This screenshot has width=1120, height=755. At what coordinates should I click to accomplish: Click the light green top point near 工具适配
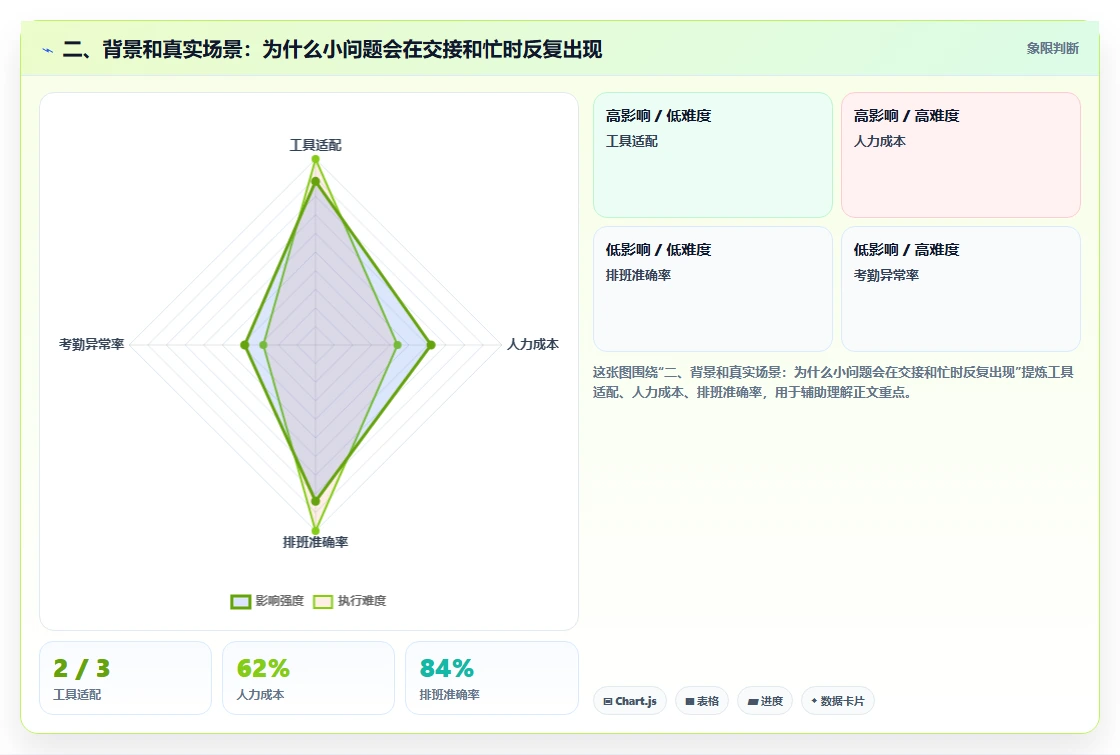(x=315, y=159)
